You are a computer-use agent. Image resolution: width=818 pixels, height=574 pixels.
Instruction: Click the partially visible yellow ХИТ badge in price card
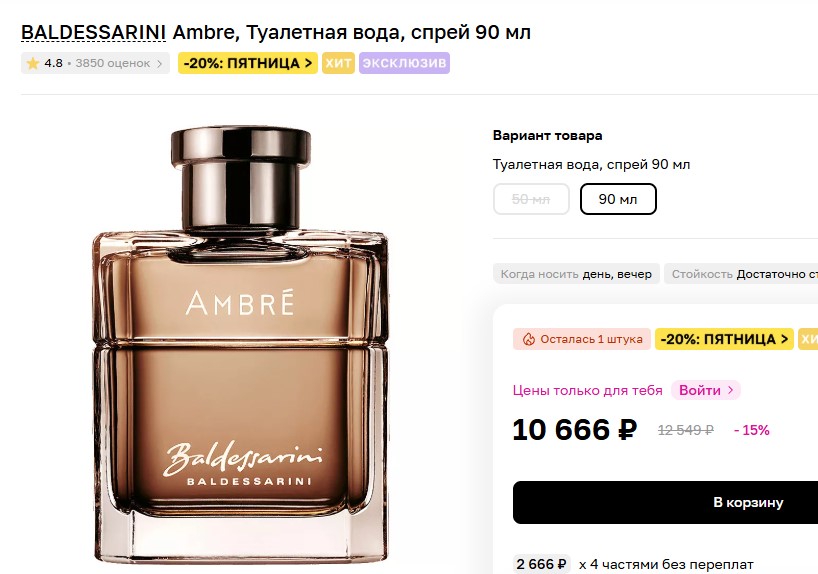point(808,339)
